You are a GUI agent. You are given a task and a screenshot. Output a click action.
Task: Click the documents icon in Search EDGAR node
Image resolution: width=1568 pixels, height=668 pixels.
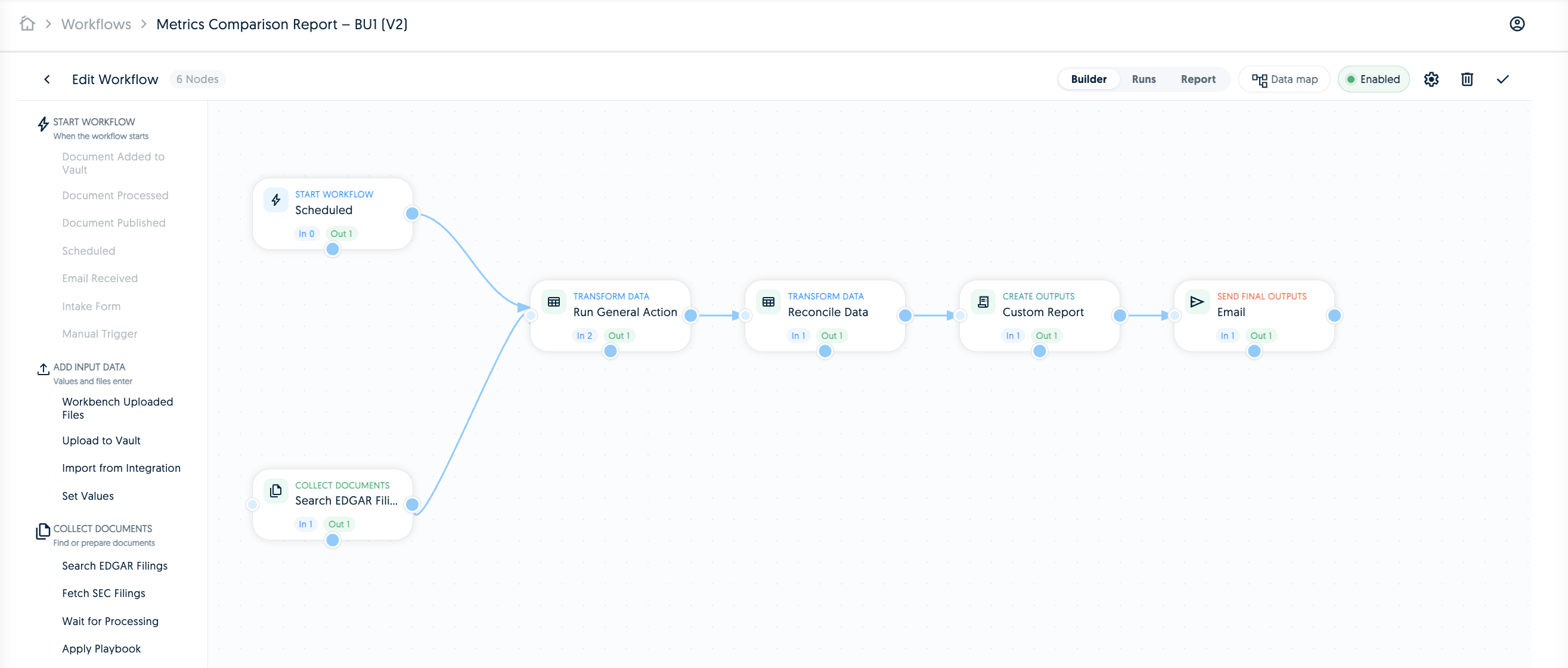pos(275,491)
